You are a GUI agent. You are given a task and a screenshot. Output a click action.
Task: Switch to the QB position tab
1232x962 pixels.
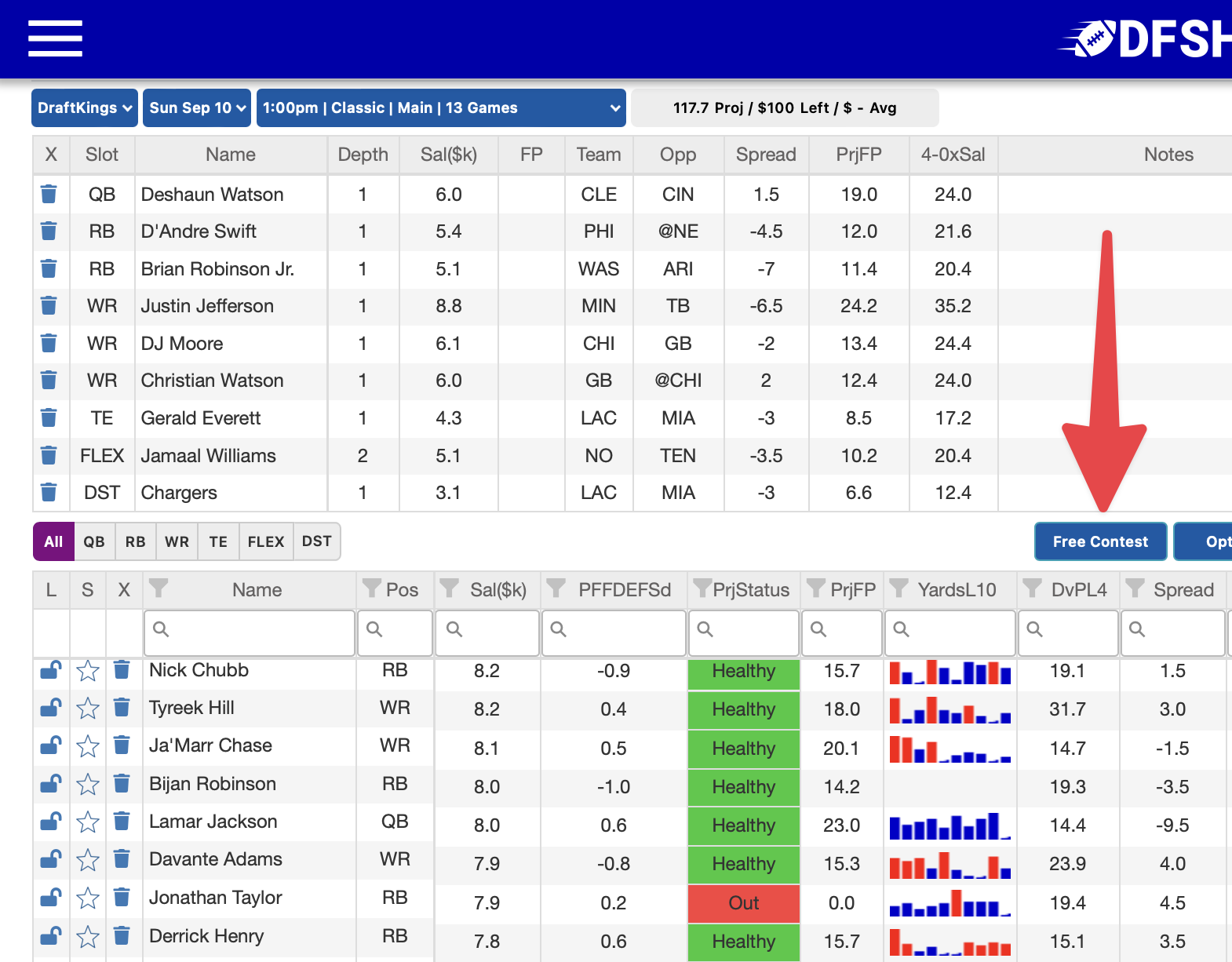point(94,541)
